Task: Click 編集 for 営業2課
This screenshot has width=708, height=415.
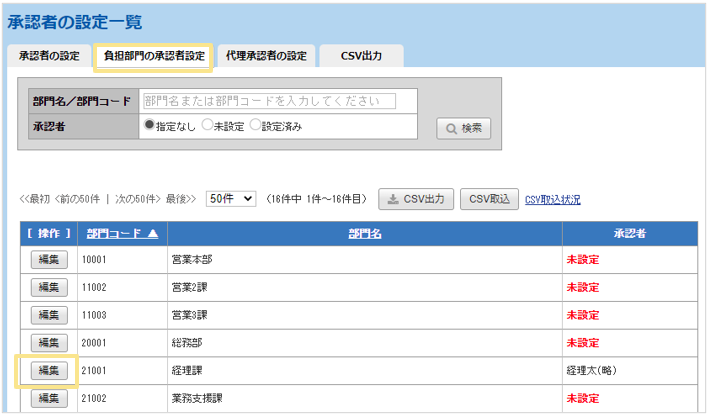Action: point(48,287)
